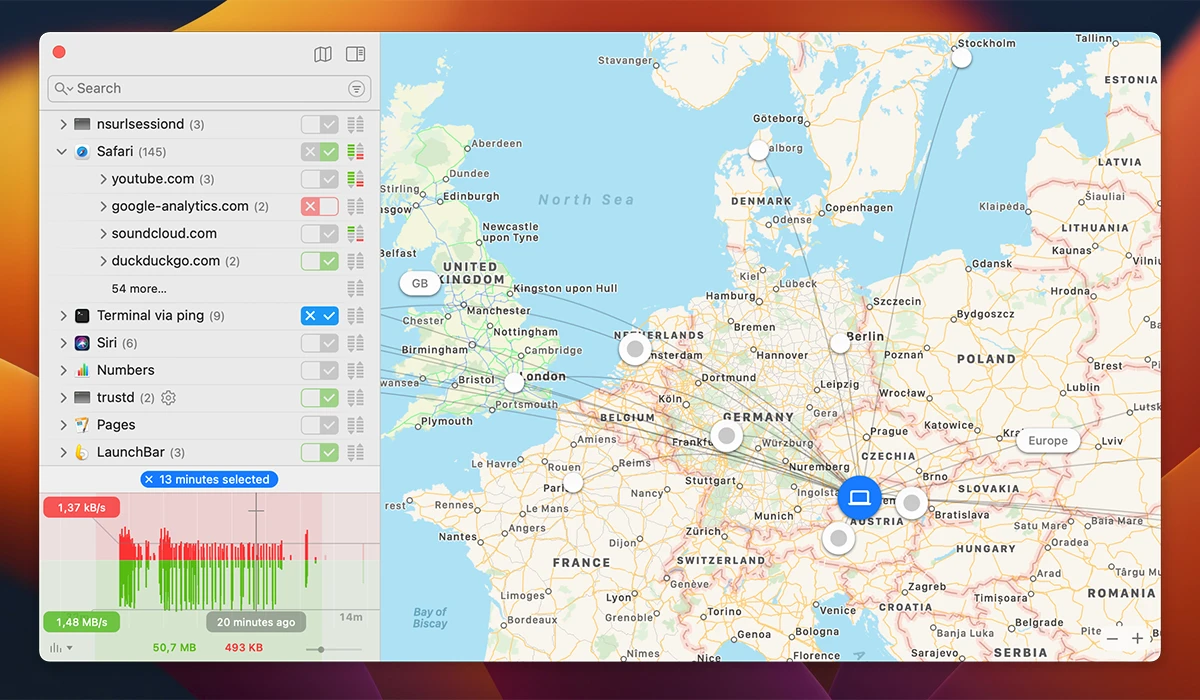Click the map zoom slider at bottom right
This screenshot has width=1200, height=700.
[x=1125, y=638]
